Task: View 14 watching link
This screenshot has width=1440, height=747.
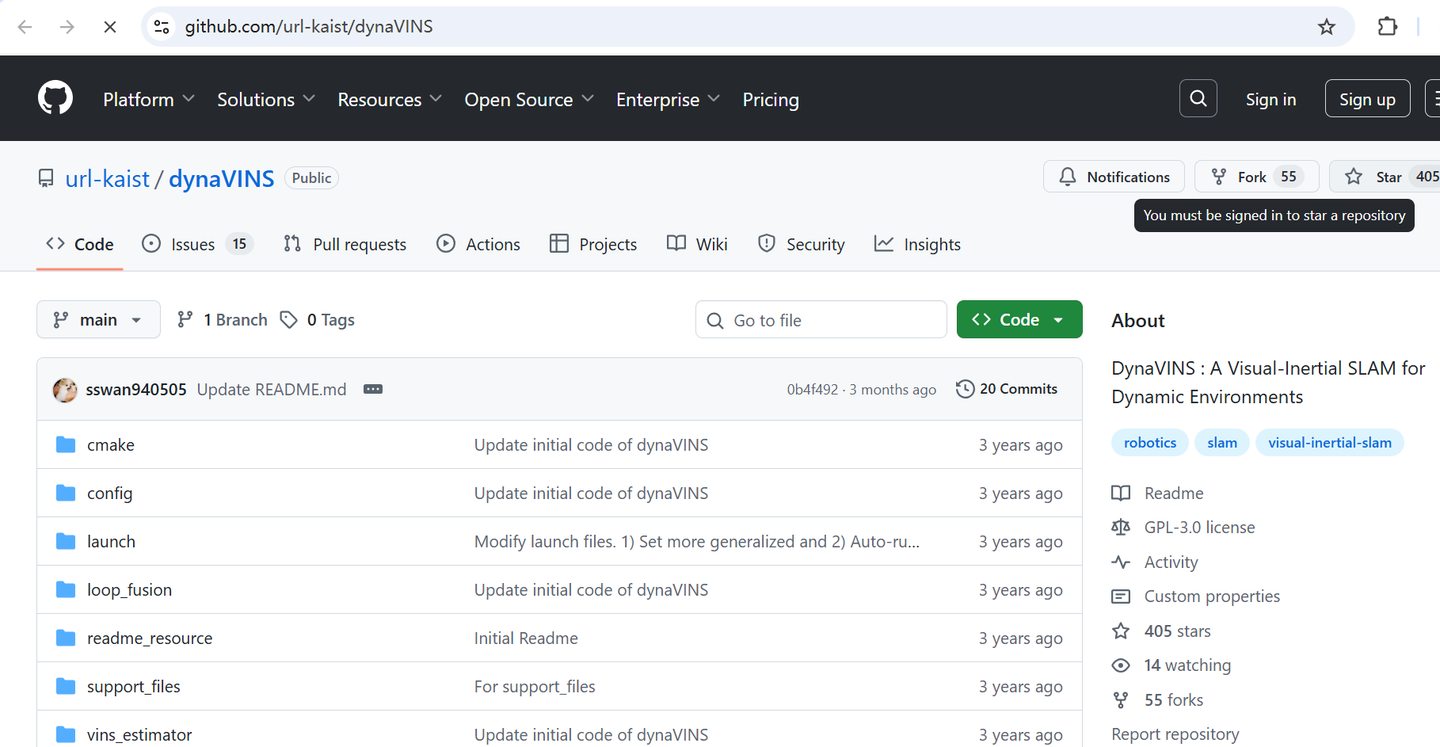Action: 1172,665
